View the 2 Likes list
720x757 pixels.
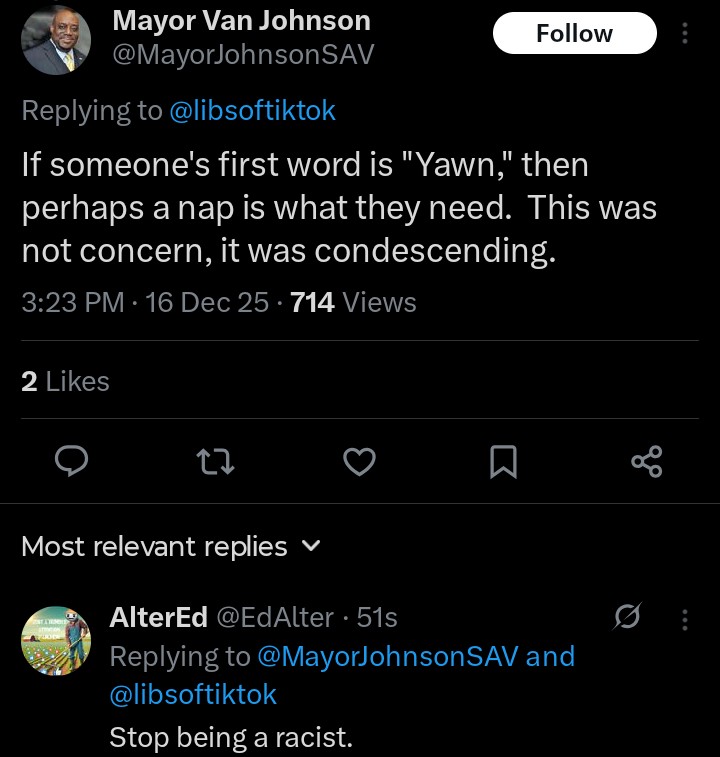pyautogui.click(x=65, y=381)
